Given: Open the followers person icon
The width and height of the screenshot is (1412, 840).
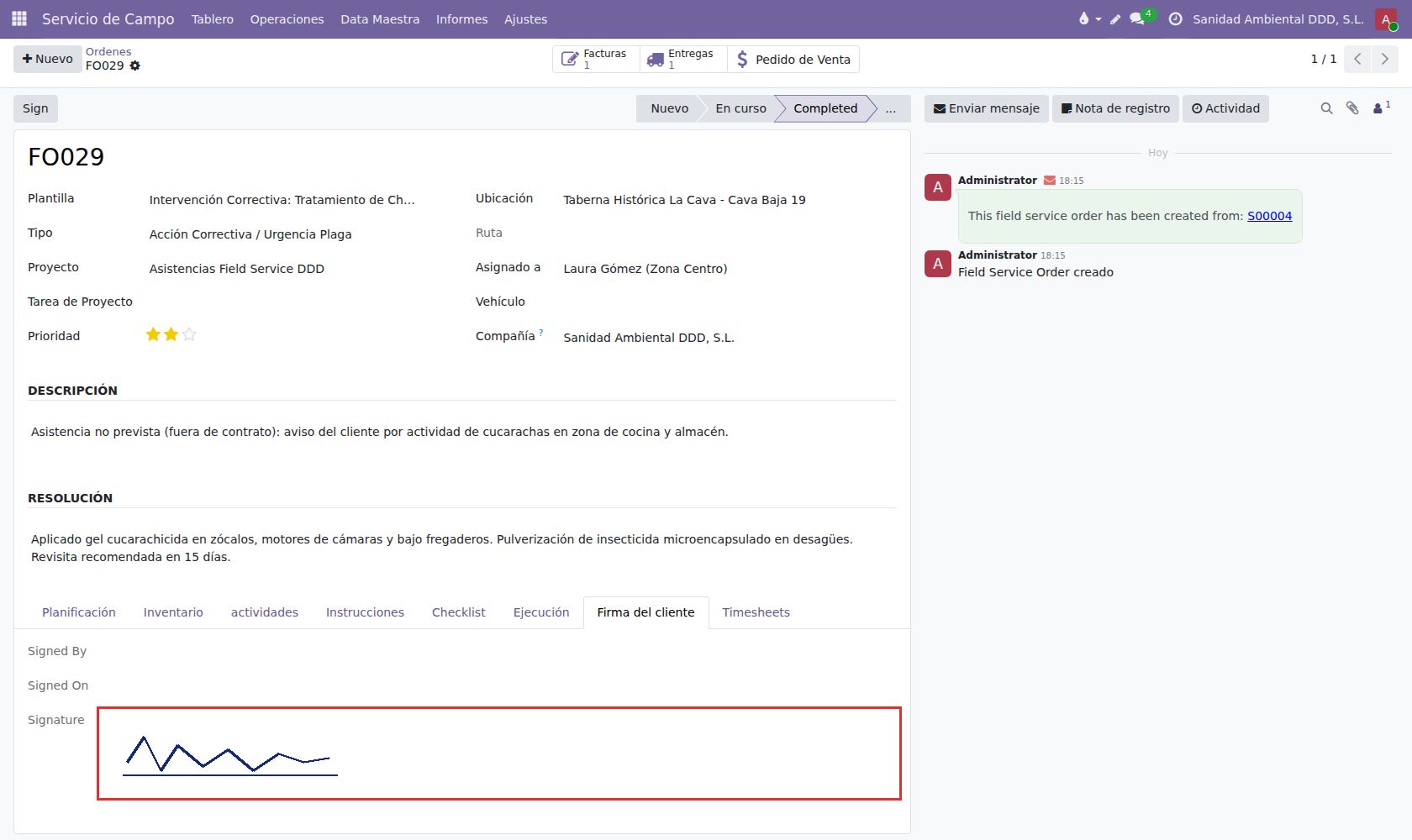Looking at the screenshot, I should pos(1379,108).
